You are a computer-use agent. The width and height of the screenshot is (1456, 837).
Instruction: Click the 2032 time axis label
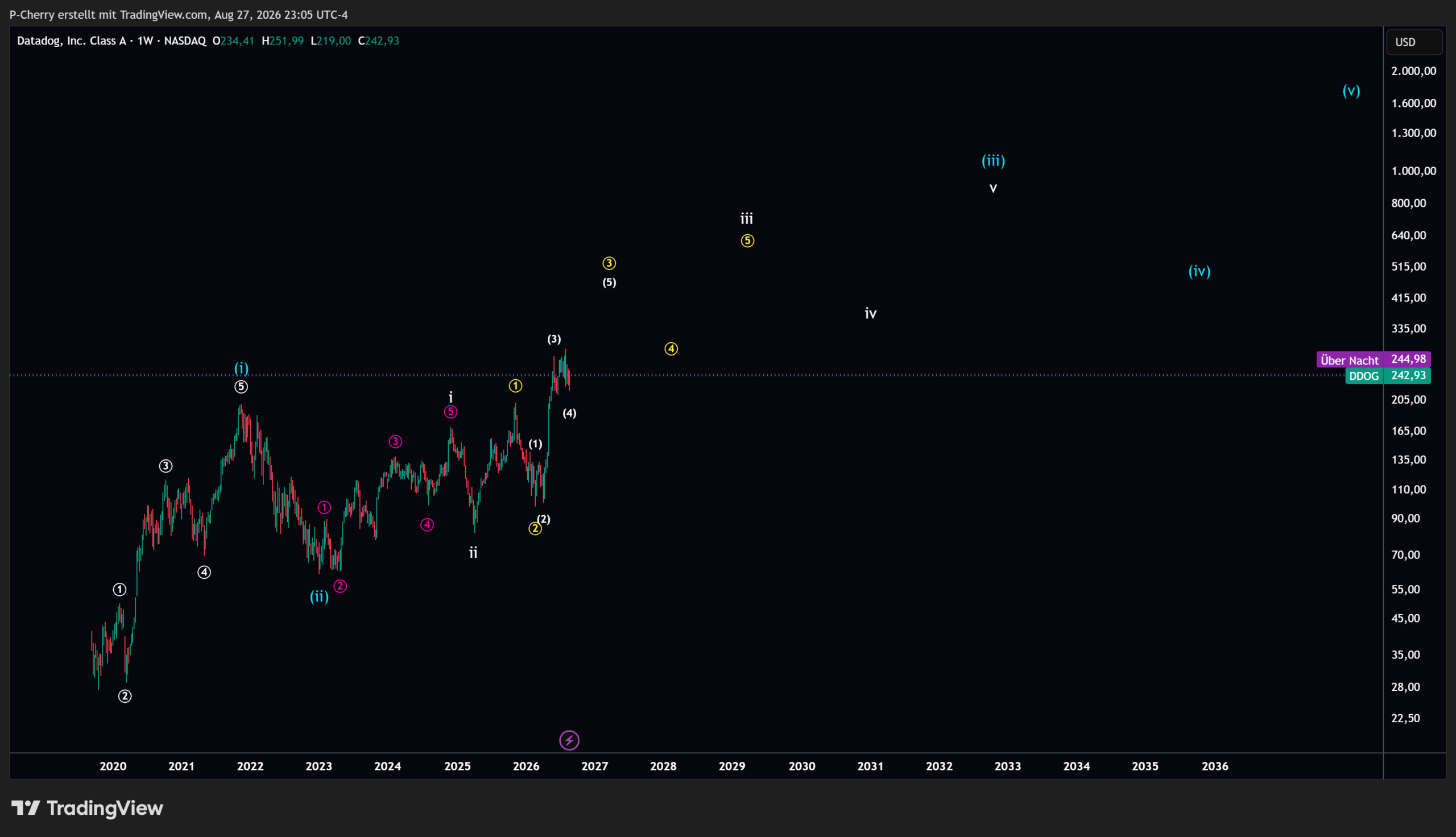[x=939, y=766]
